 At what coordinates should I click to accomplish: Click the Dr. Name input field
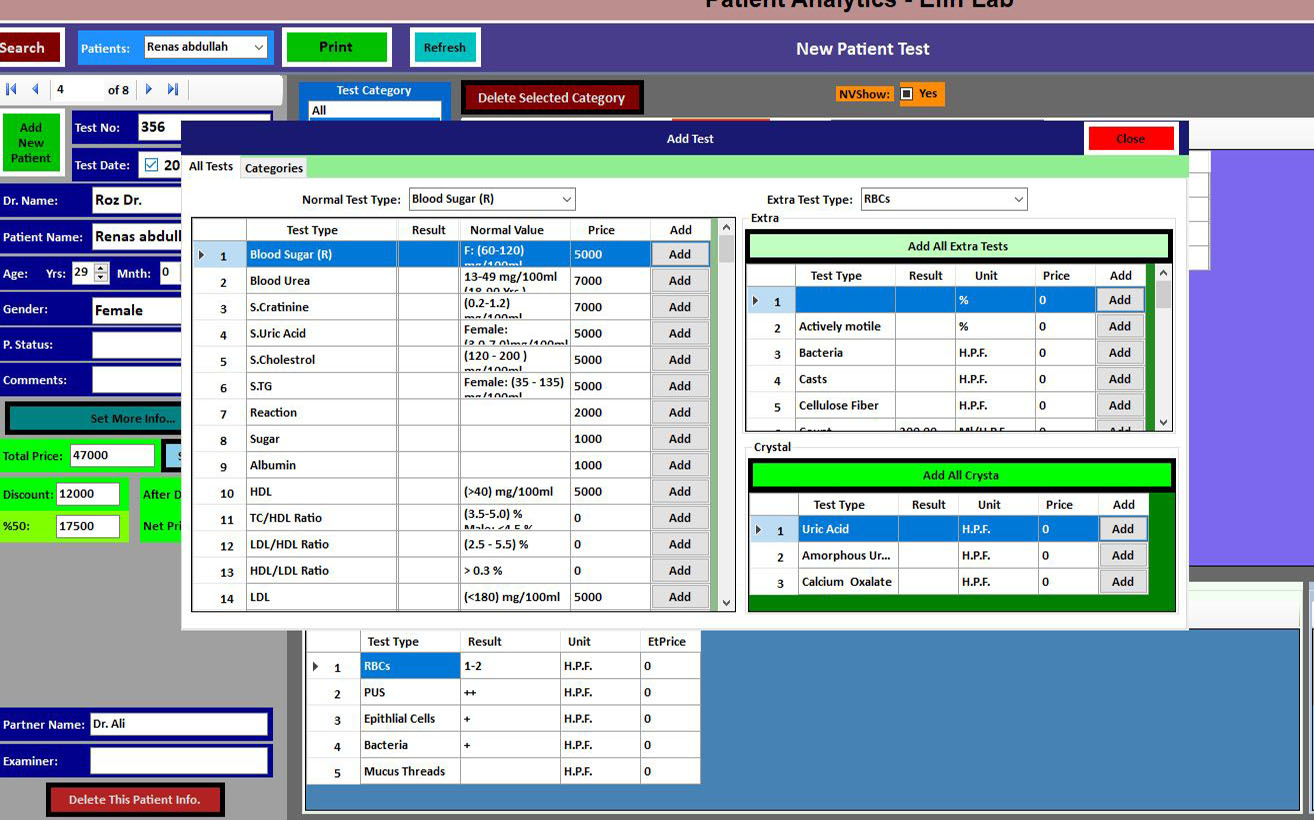(x=136, y=200)
